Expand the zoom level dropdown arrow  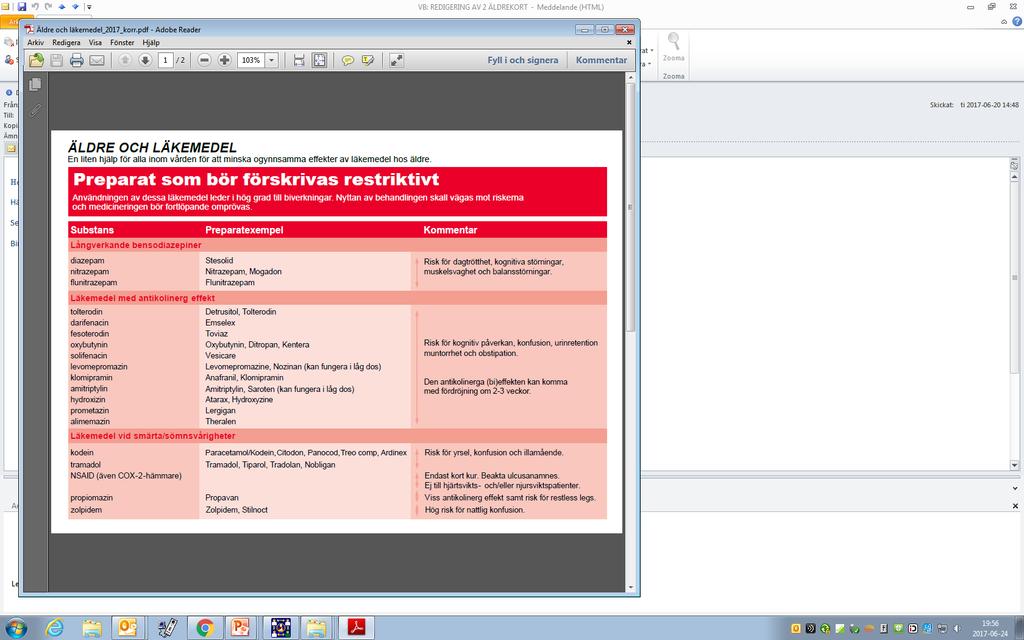click(x=272, y=60)
